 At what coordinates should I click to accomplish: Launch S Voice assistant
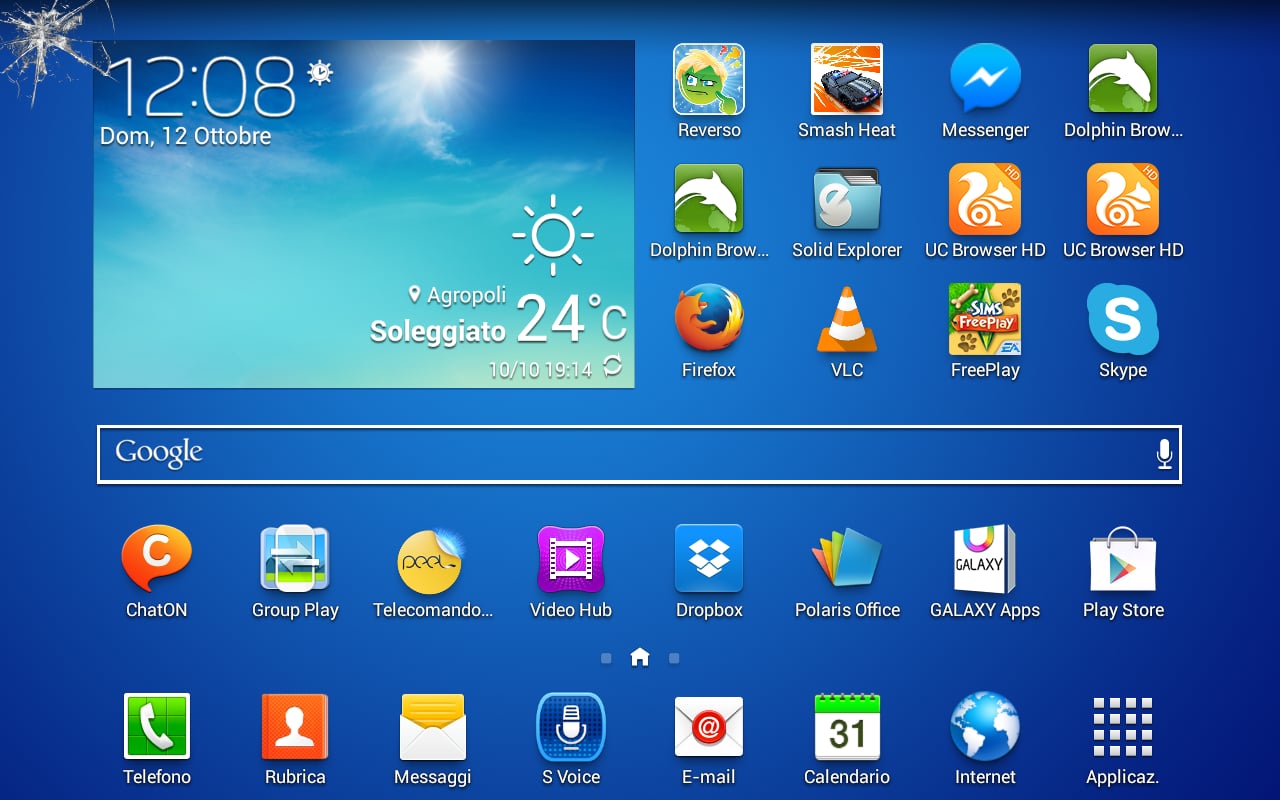(x=571, y=727)
